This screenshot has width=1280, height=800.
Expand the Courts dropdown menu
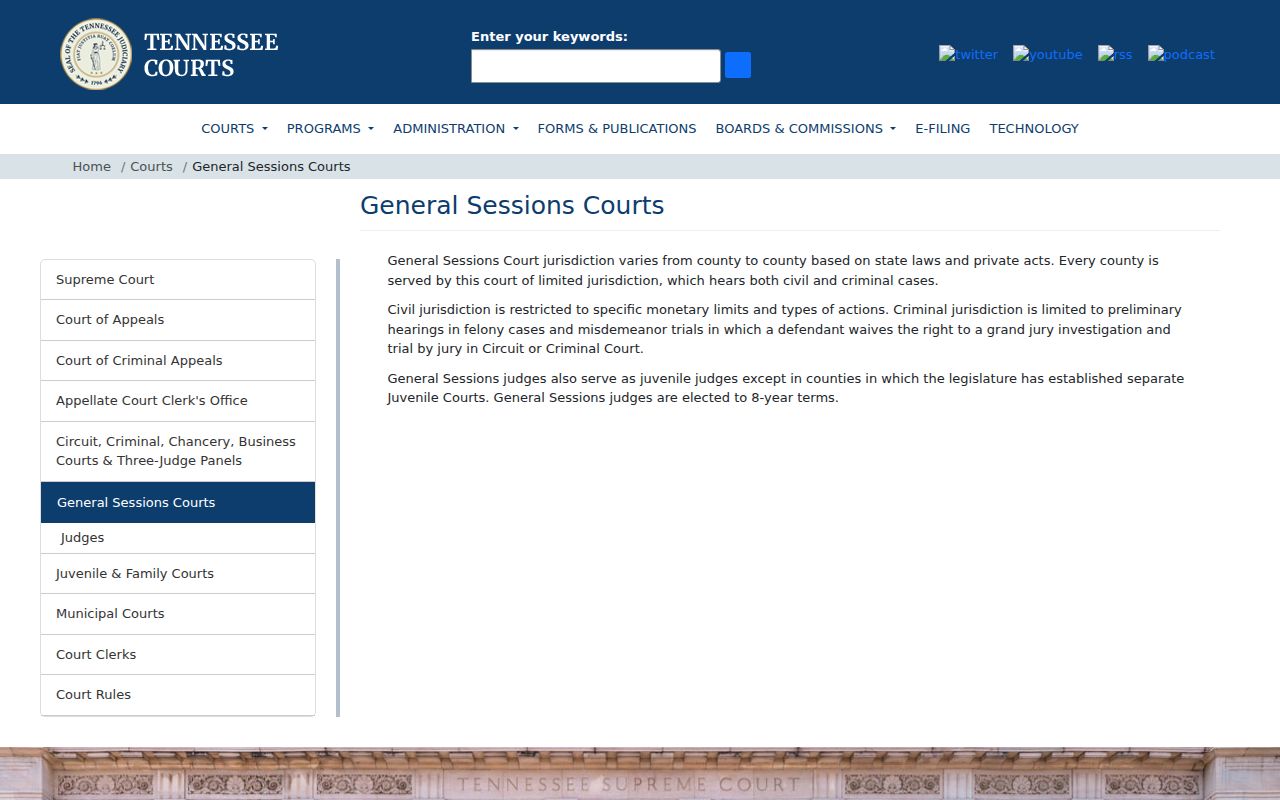pyautogui.click(x=234, y=128)
